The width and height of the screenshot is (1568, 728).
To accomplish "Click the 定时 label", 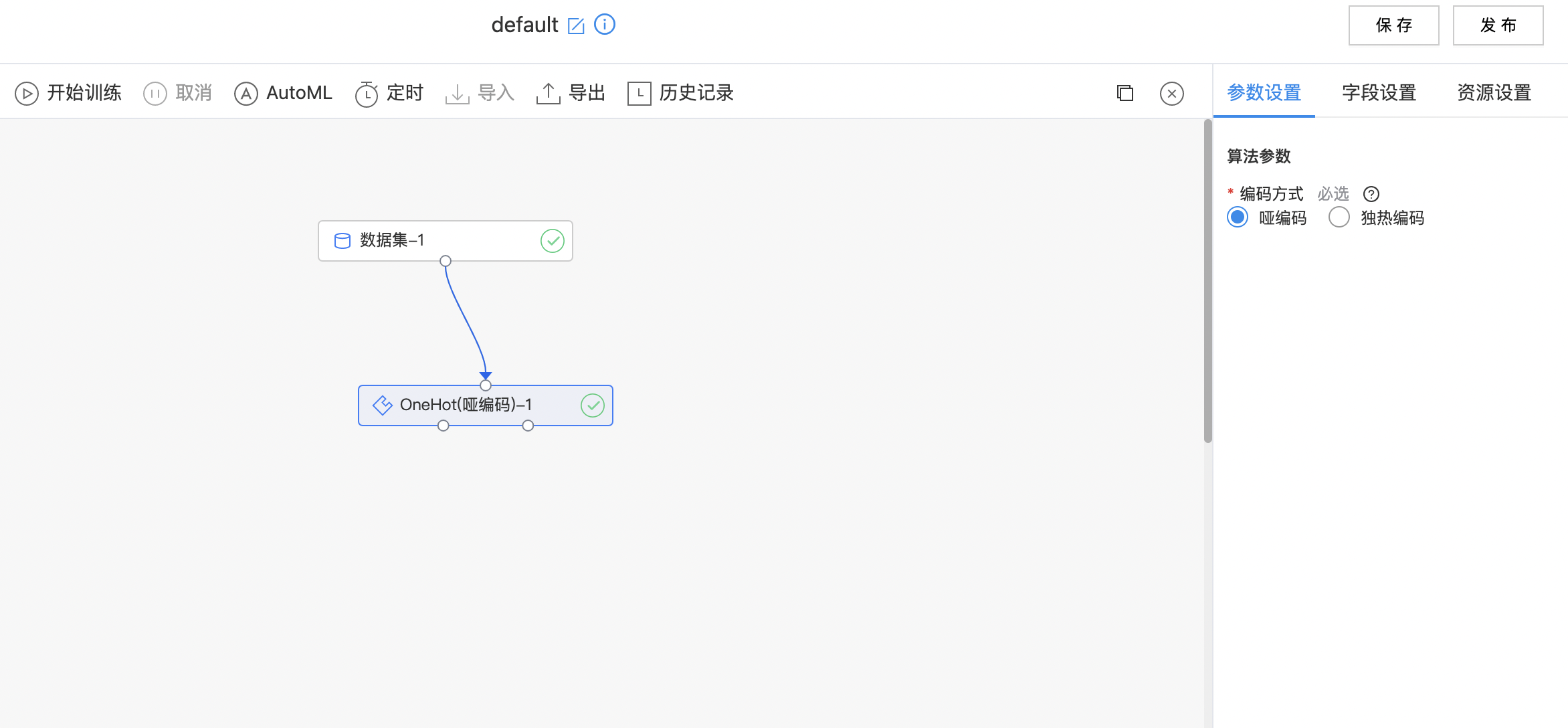I will click(405, 93).
